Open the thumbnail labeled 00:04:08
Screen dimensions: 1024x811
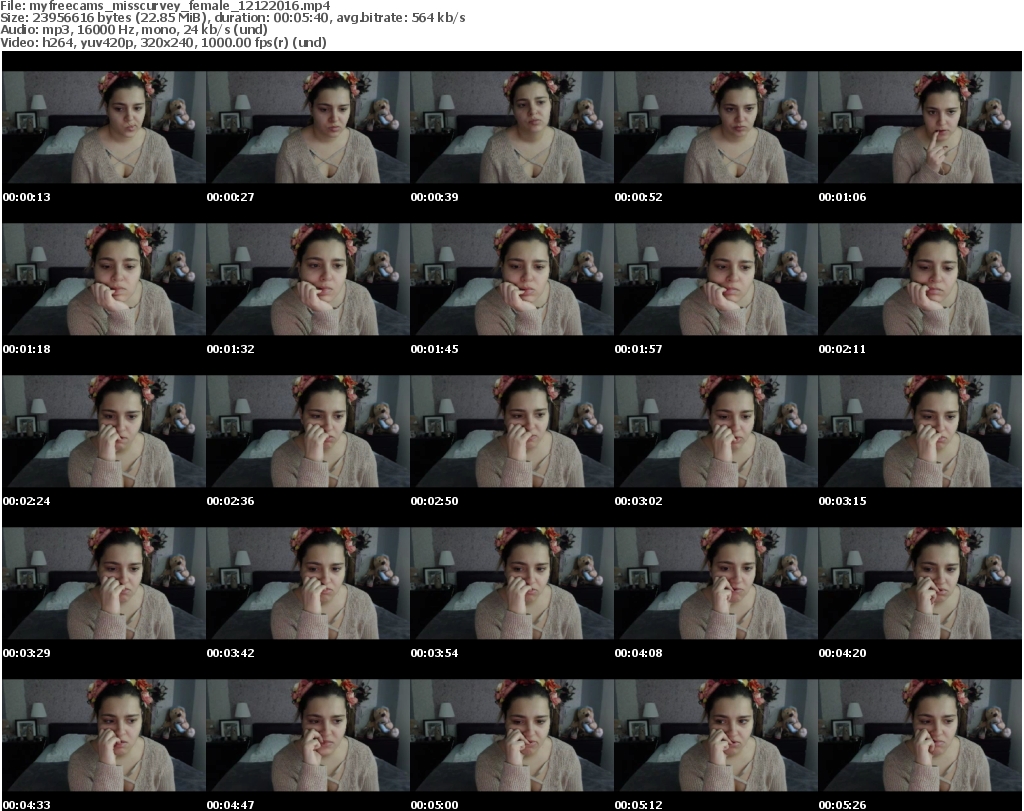coord(716,584)
